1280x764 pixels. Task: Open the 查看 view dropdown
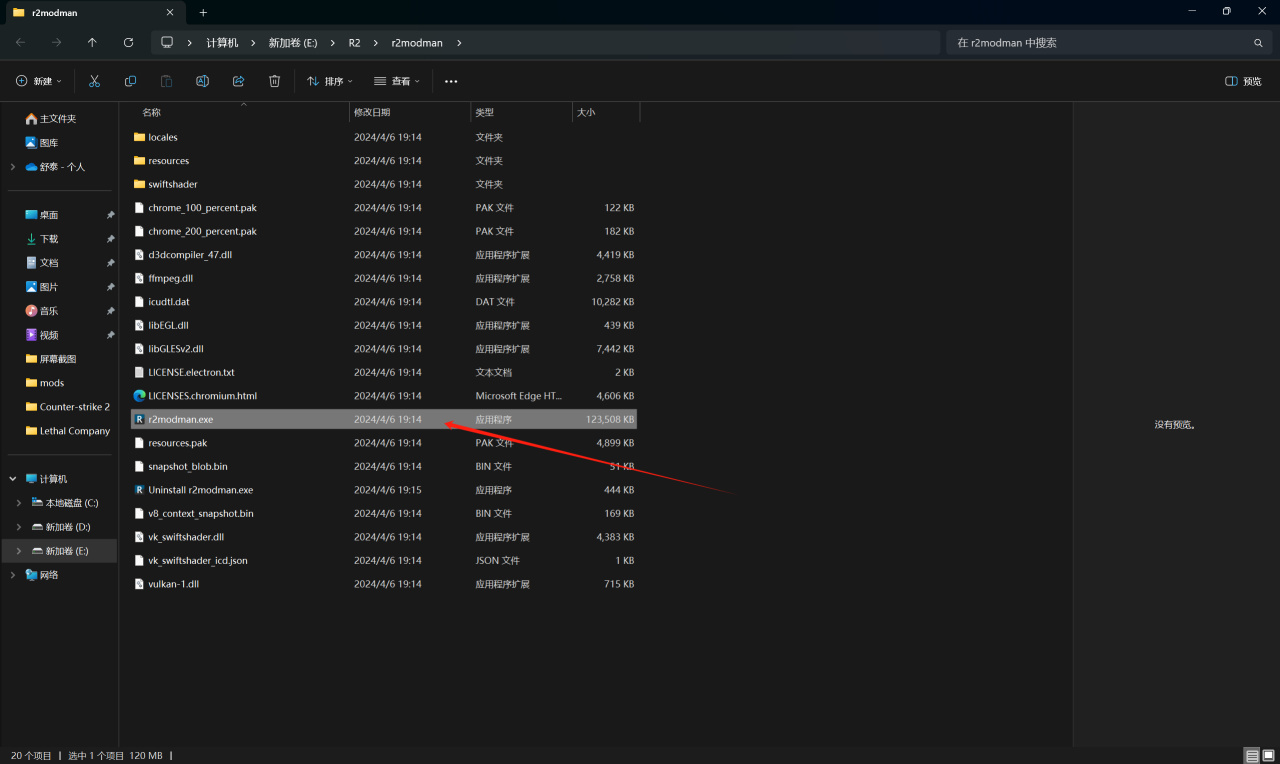coord(397,81)
